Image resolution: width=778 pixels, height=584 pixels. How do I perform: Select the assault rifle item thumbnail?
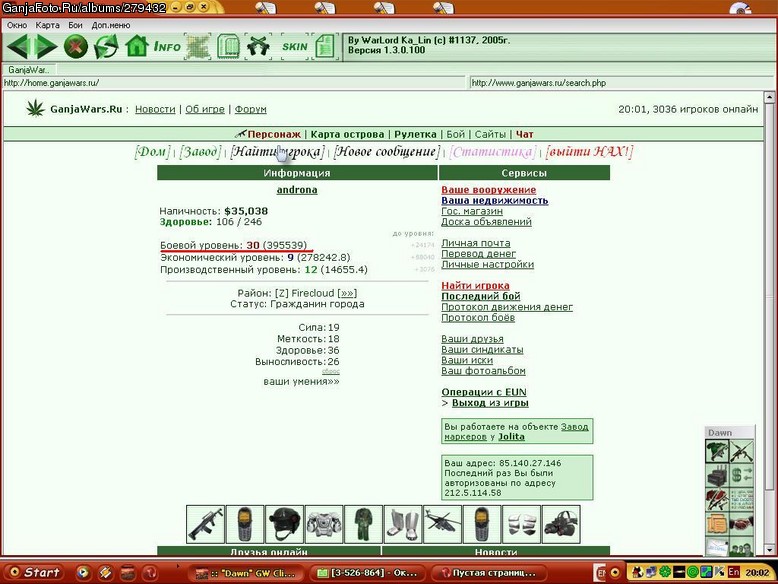pos(205,524)
